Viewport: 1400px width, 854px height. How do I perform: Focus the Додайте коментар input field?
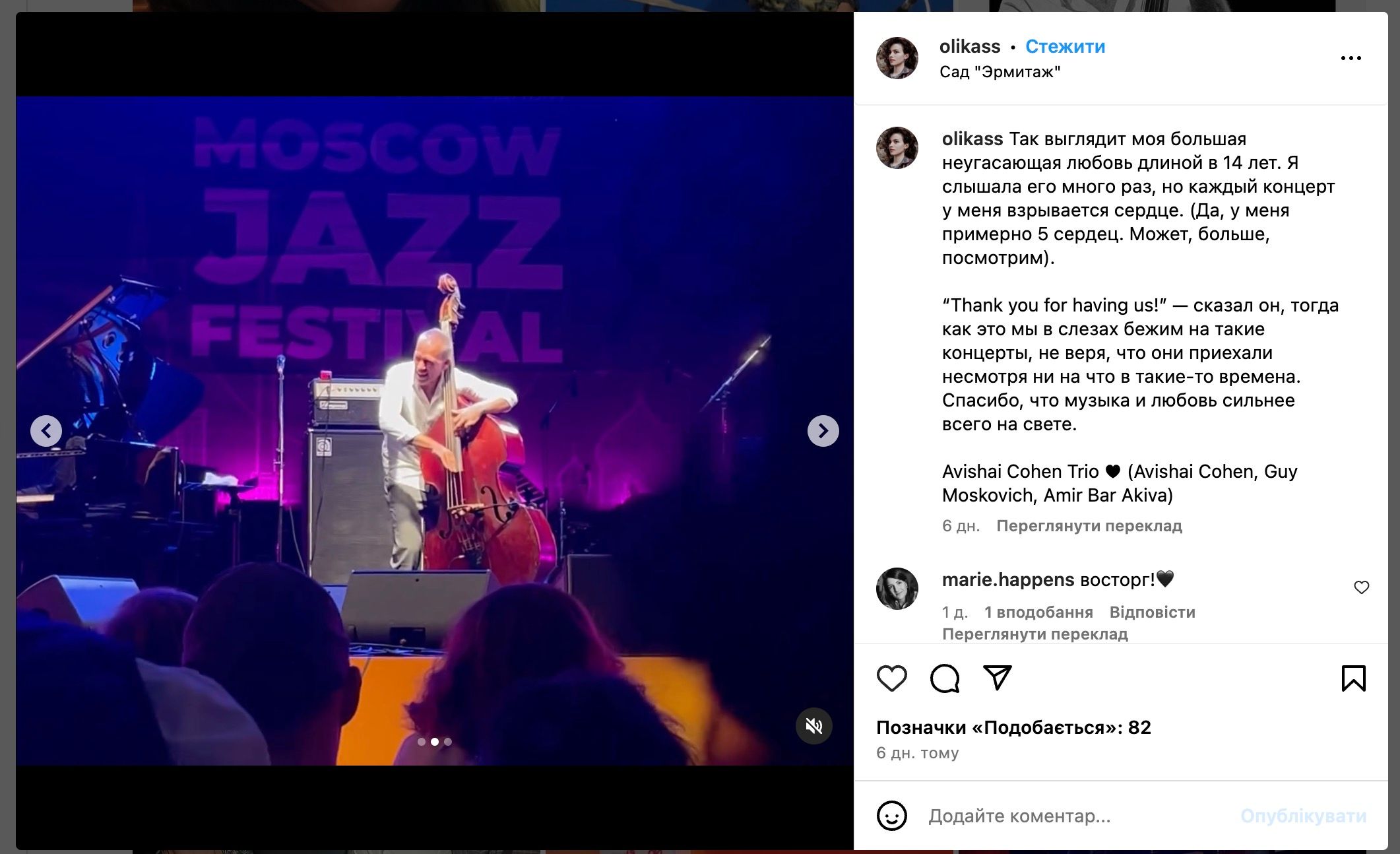click(x=1075, y=816)
